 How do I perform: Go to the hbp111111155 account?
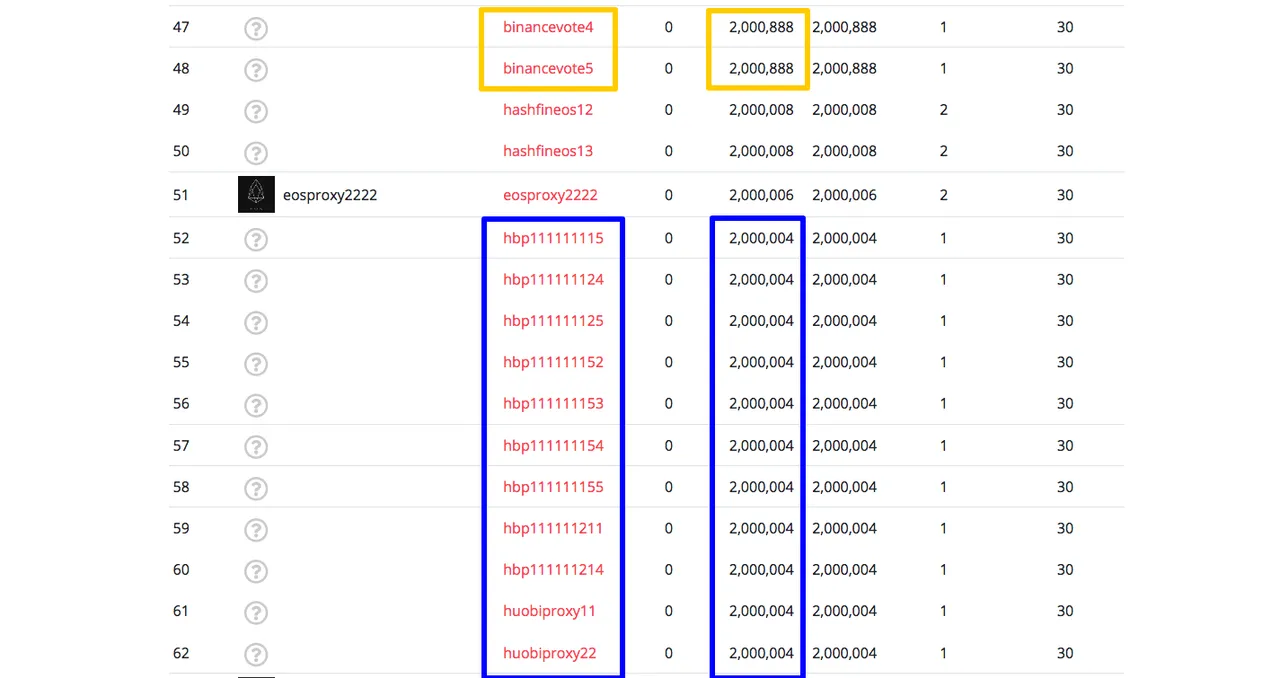553,487
